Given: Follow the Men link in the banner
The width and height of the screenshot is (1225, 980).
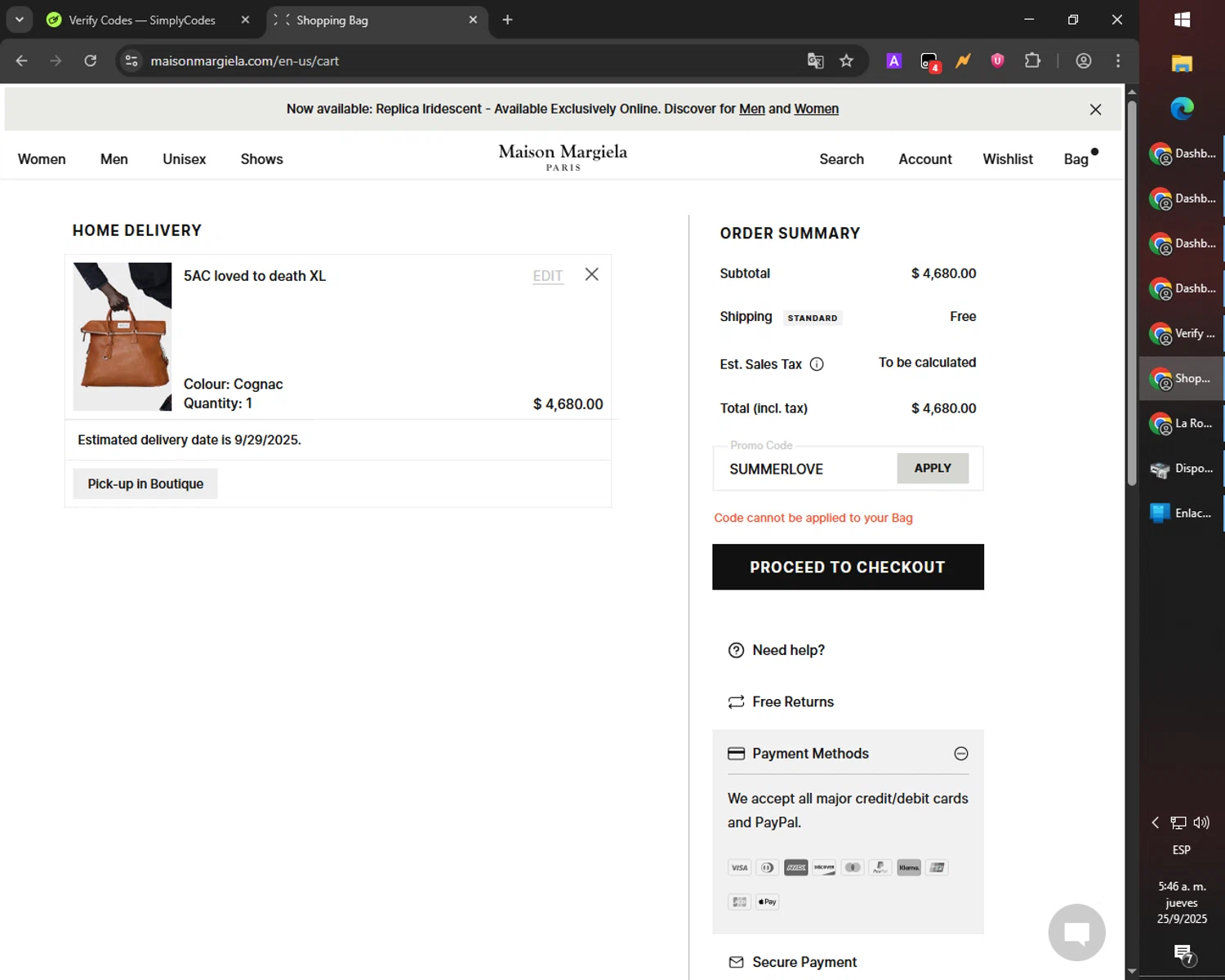Looking at the screenshot, I should click(x=752, y=109).
